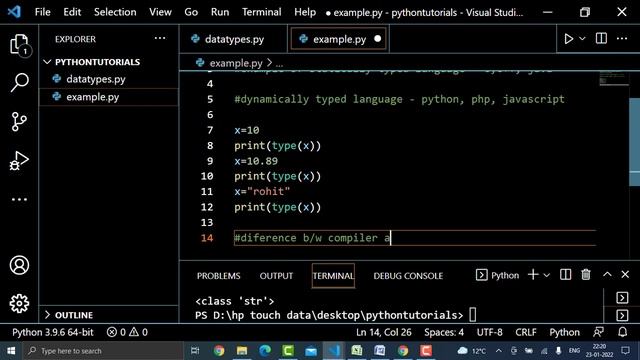The height and width of the screenshot is (360, 640).
Task: Select the example.py editor tab
Action: pyautogui.click(x=338, y=39)
